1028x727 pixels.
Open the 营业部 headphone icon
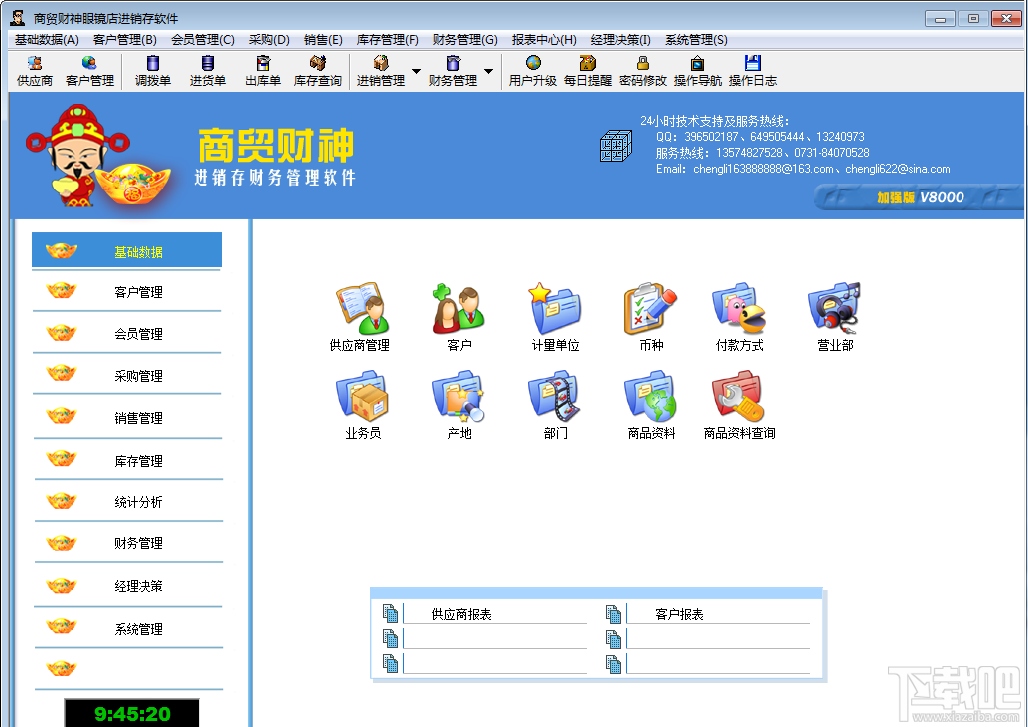coord(834,308)
